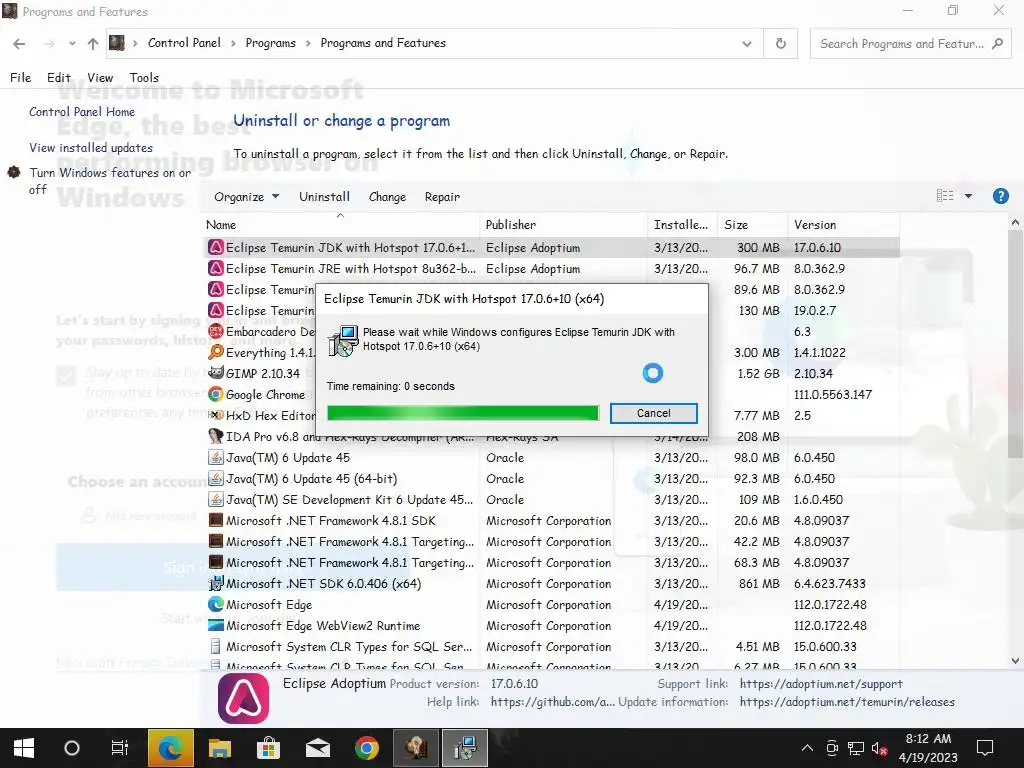Click the installer icon in the dialog
1024x768 pixels.
pos(343,341)
